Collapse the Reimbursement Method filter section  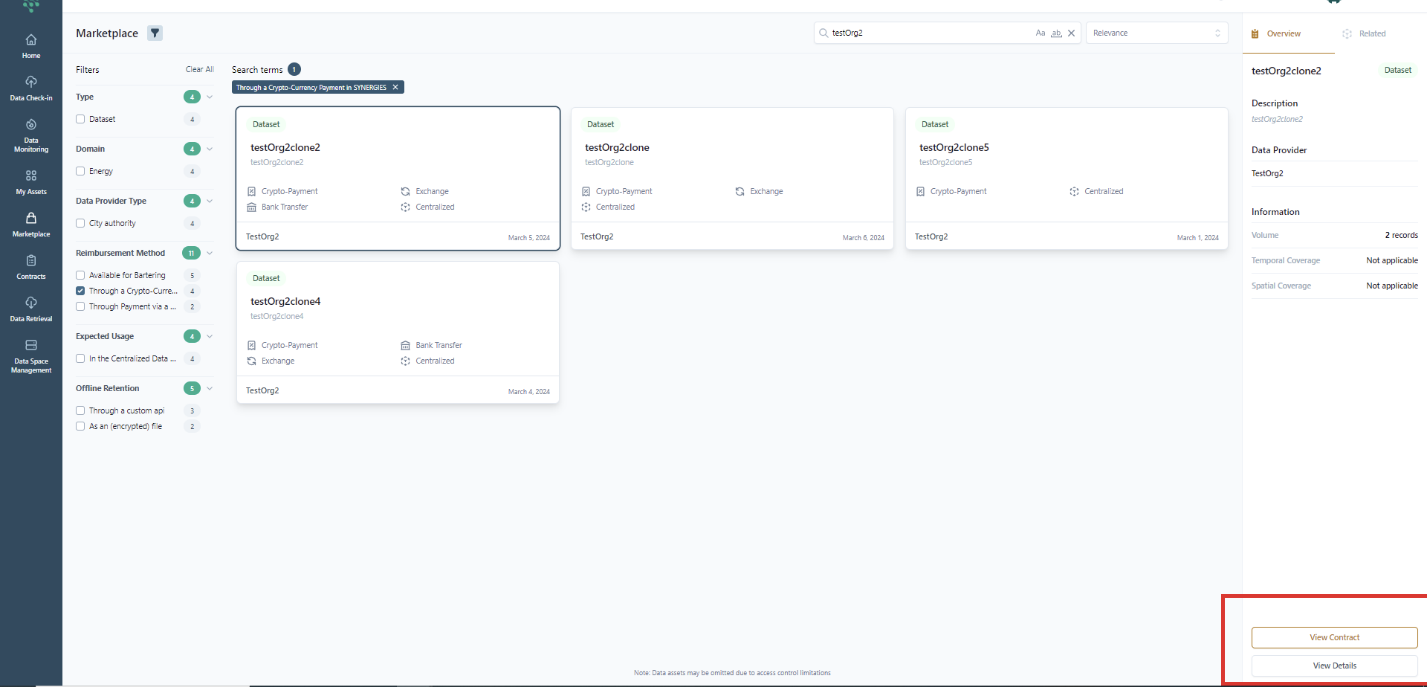(x=210, y=253)
